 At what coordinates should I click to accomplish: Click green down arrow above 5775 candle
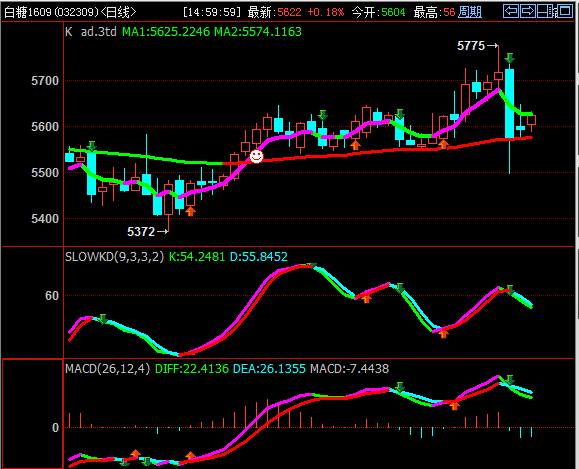(x=510, y=58)
